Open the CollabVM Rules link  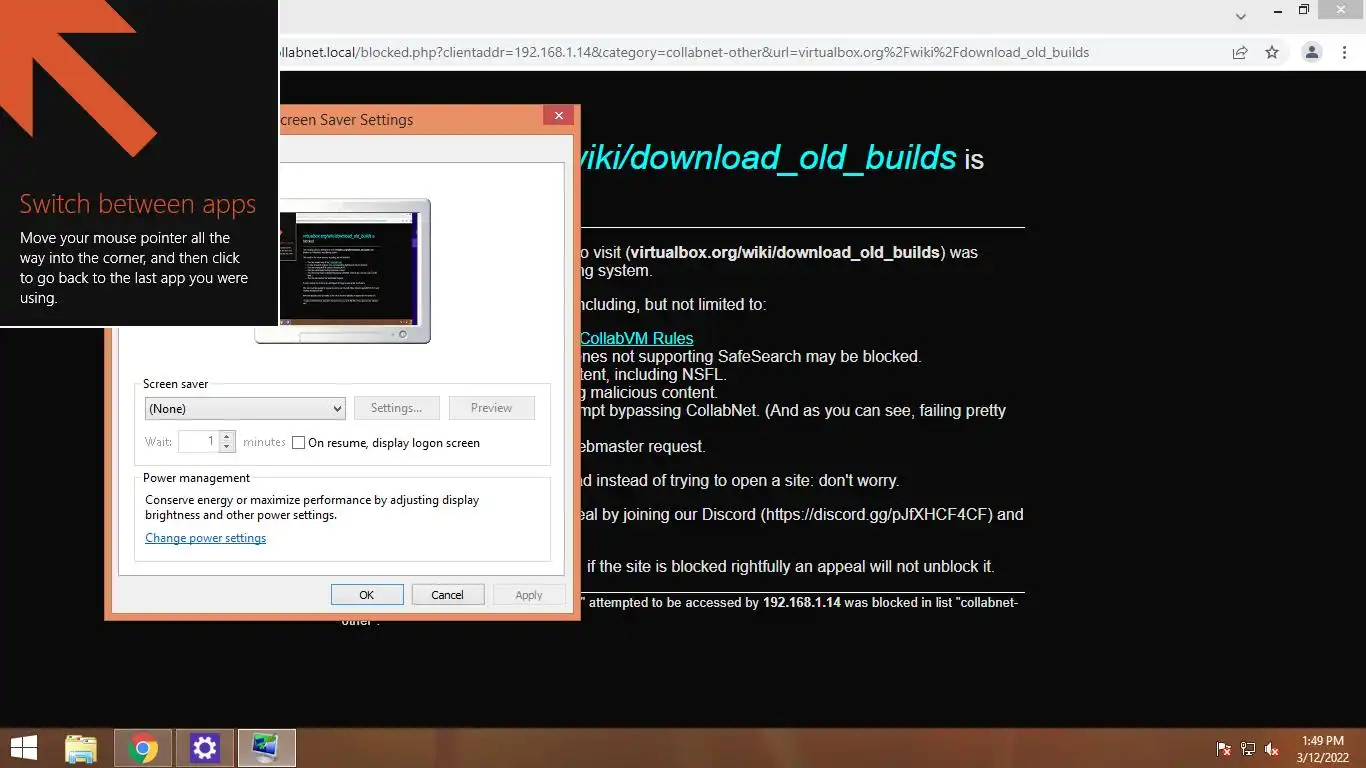click(636, 338)
